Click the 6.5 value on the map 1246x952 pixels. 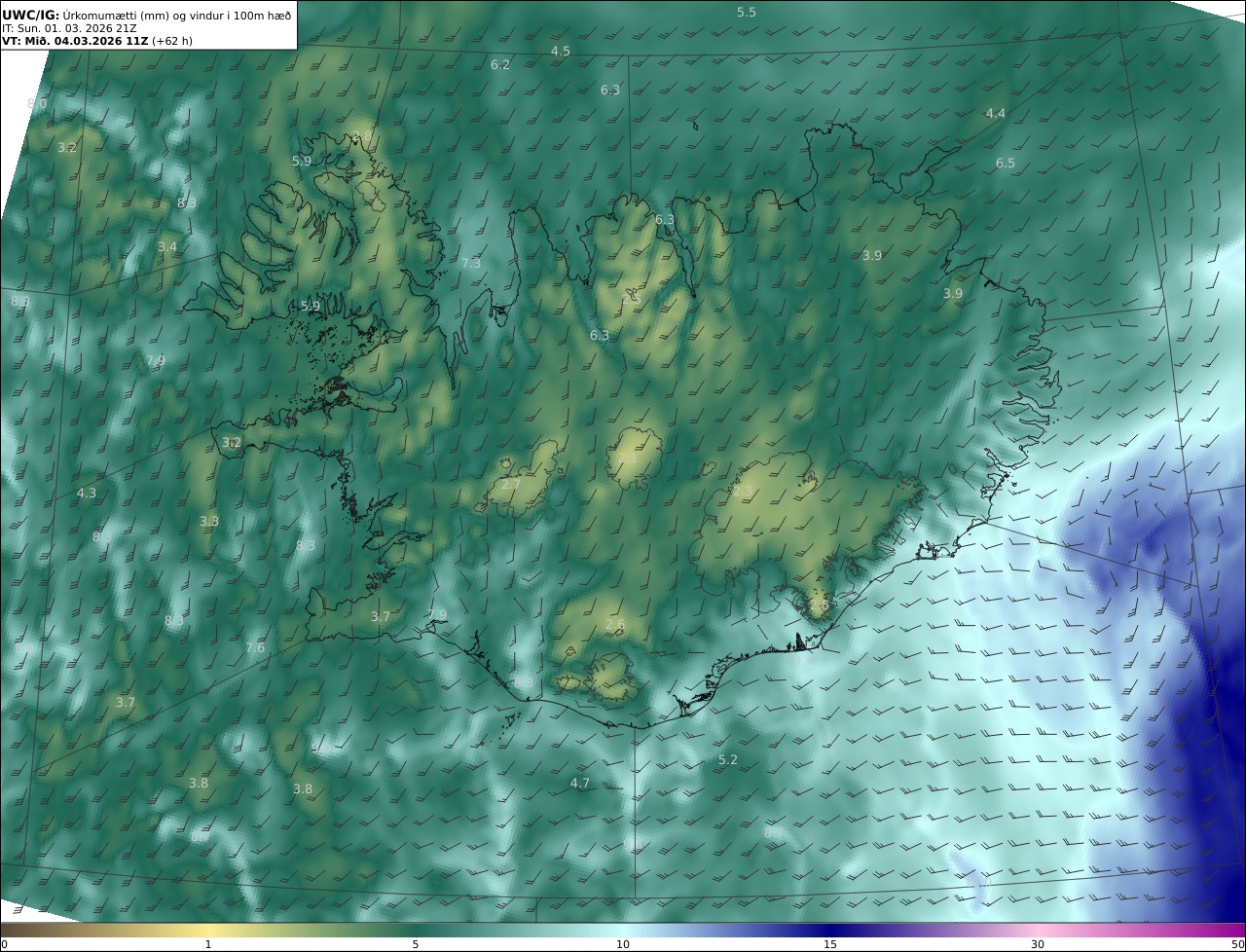coord(1006,164)
